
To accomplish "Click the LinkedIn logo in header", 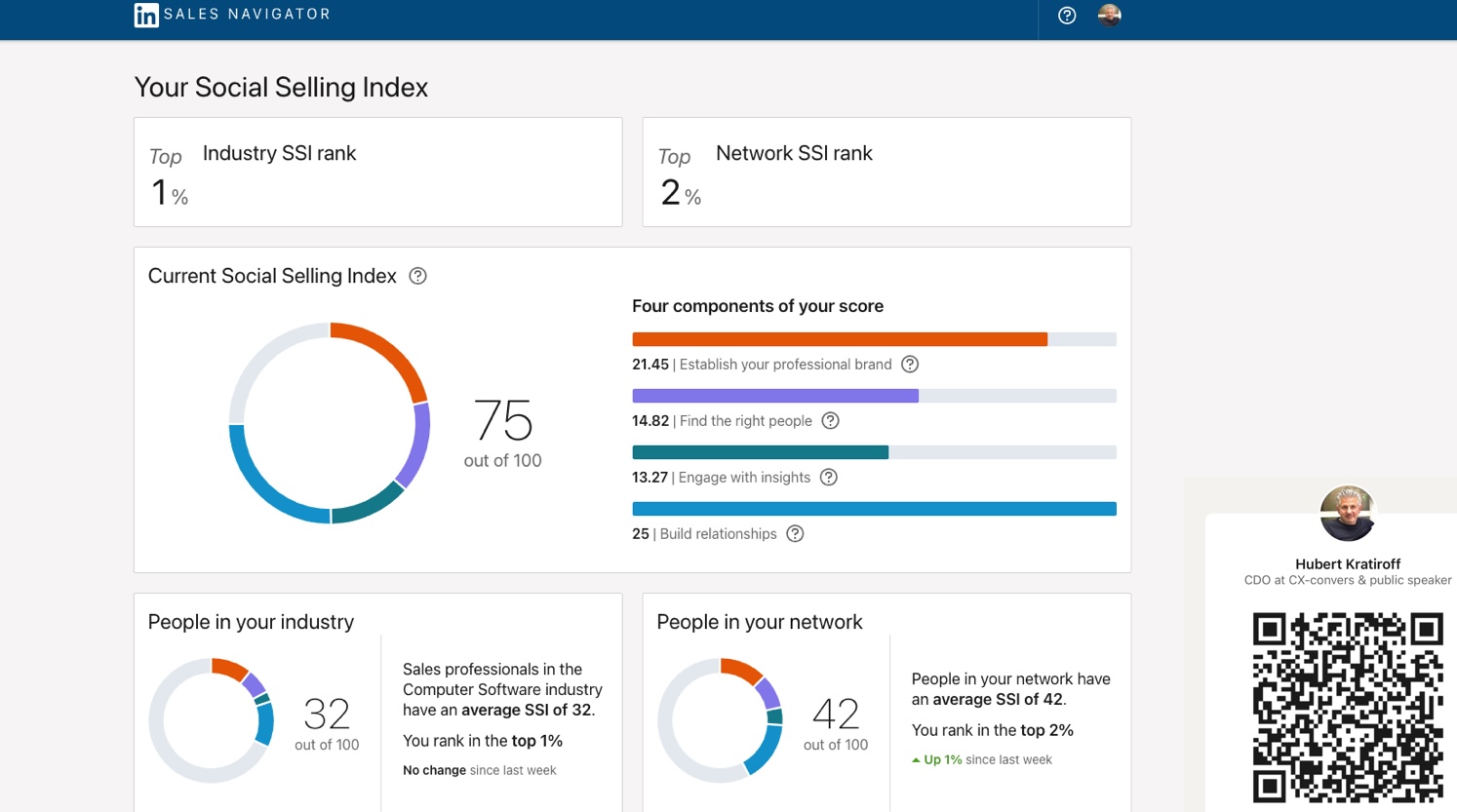I will pyautogui.click(x=146, y=15).
